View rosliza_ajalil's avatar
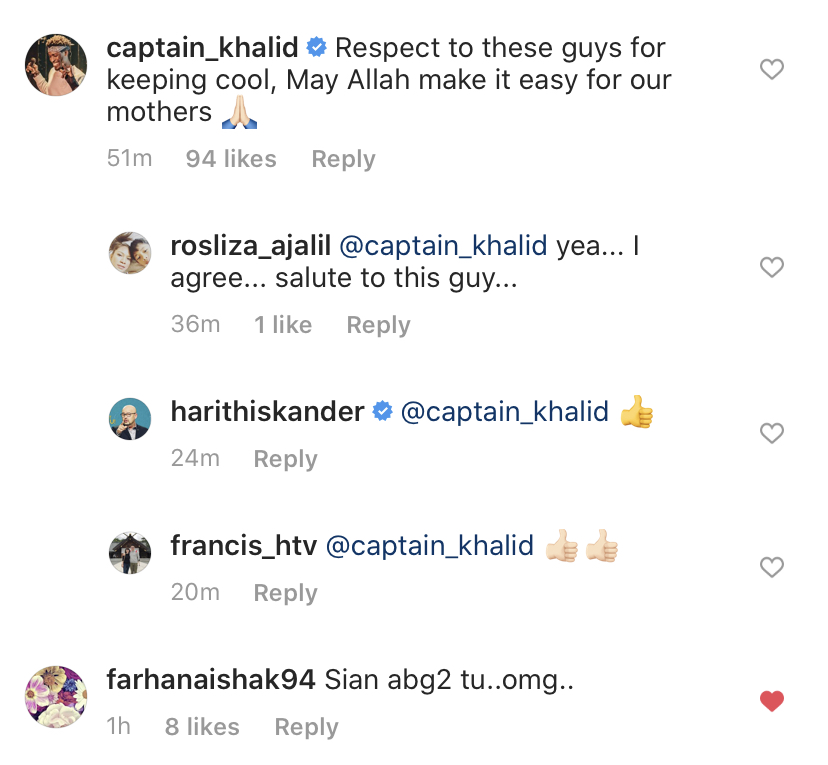Viewport: 828px width, 765px height. pyautogui.click(x=129, y=253)
